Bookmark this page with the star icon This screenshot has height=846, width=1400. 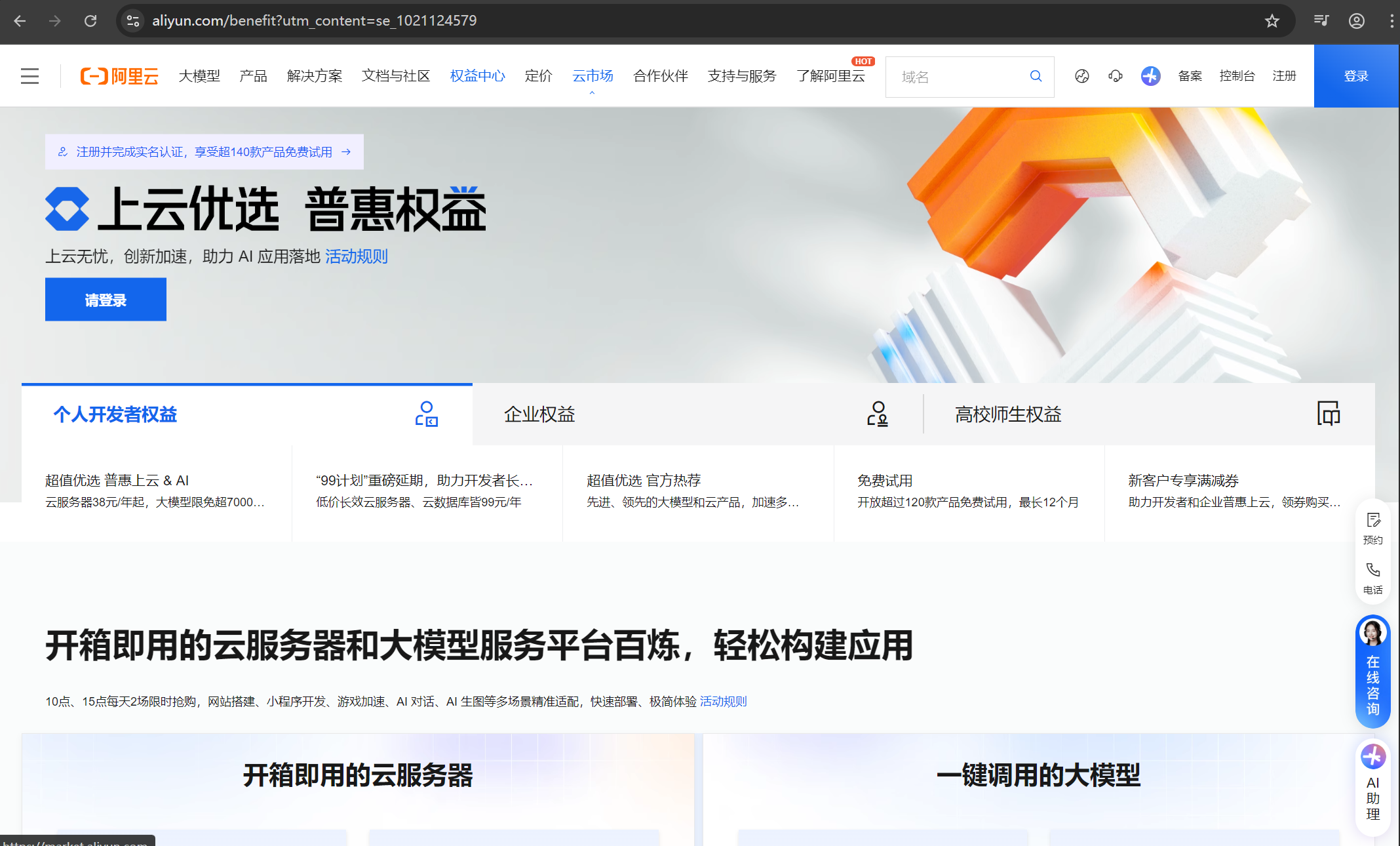tap(1272, 21)
